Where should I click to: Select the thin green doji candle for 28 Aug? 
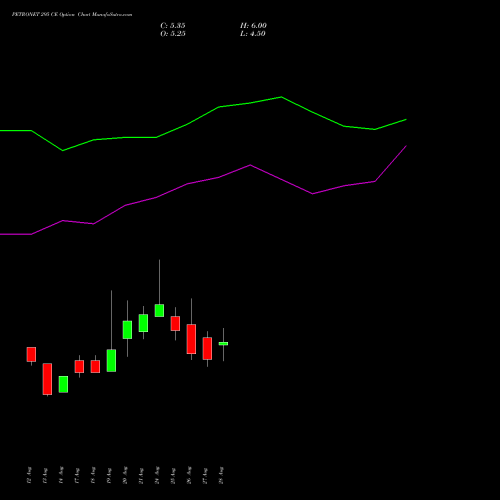[x=223, y=343]
